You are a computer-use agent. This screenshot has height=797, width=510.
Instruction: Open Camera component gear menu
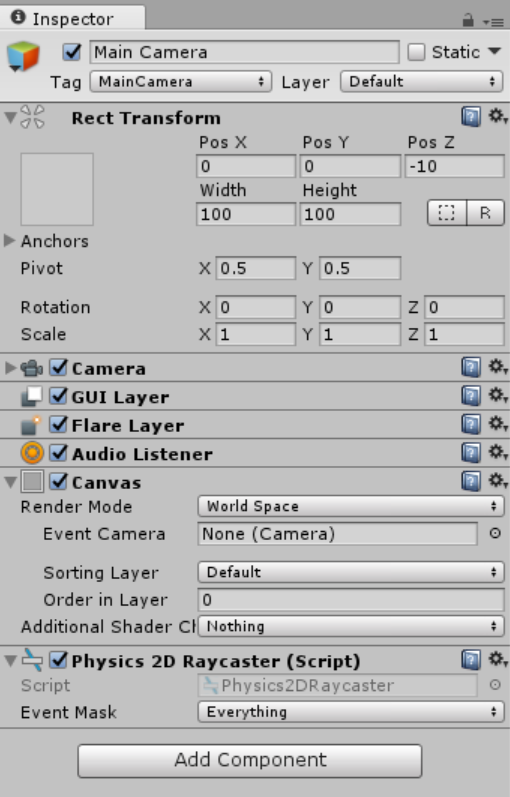click(x=498, y=366)
